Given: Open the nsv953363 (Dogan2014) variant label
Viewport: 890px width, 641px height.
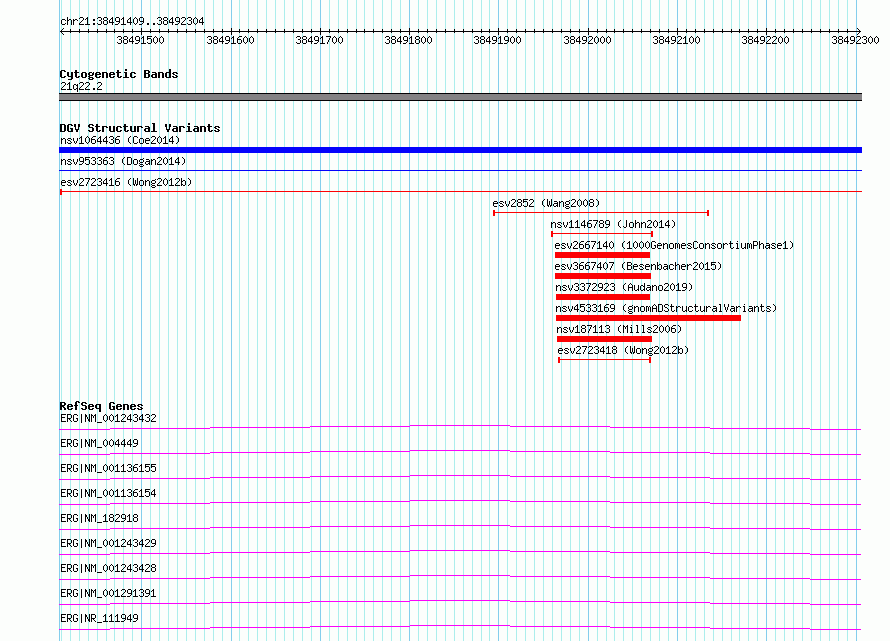Looking at the screenshot, I should pyautogui.click(x=123, y=161).
